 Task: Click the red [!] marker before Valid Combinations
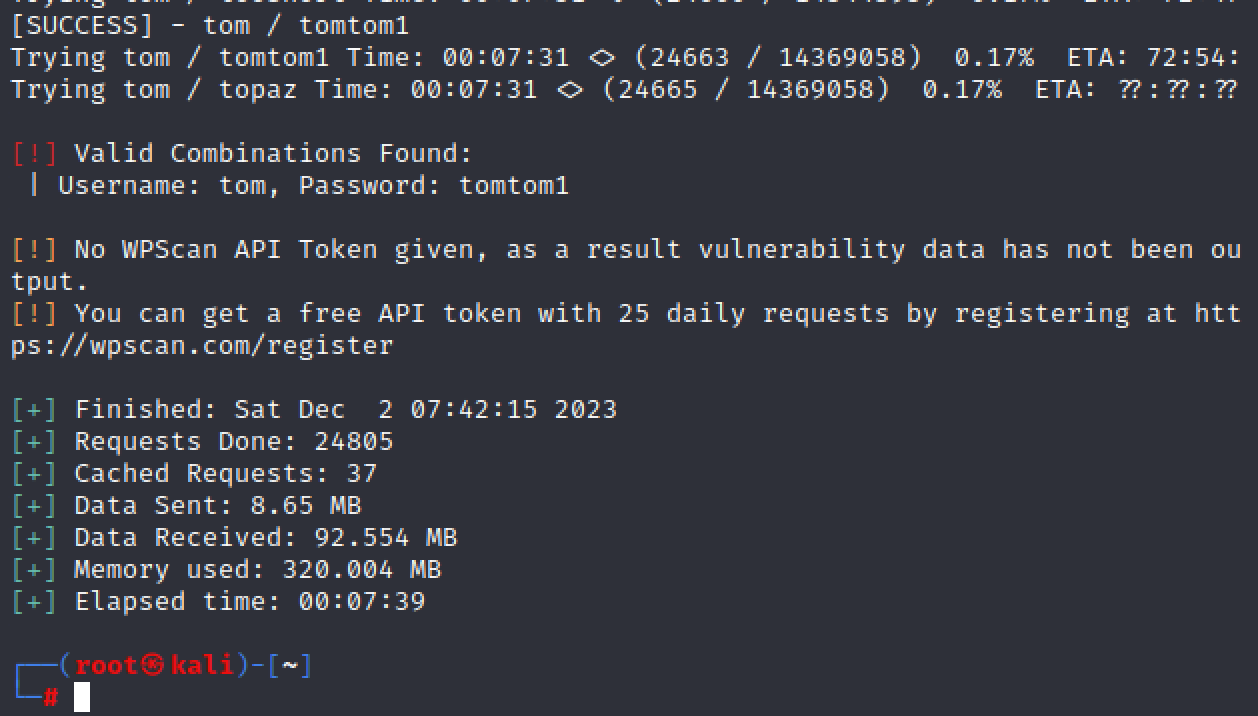(x=35, y=153)
